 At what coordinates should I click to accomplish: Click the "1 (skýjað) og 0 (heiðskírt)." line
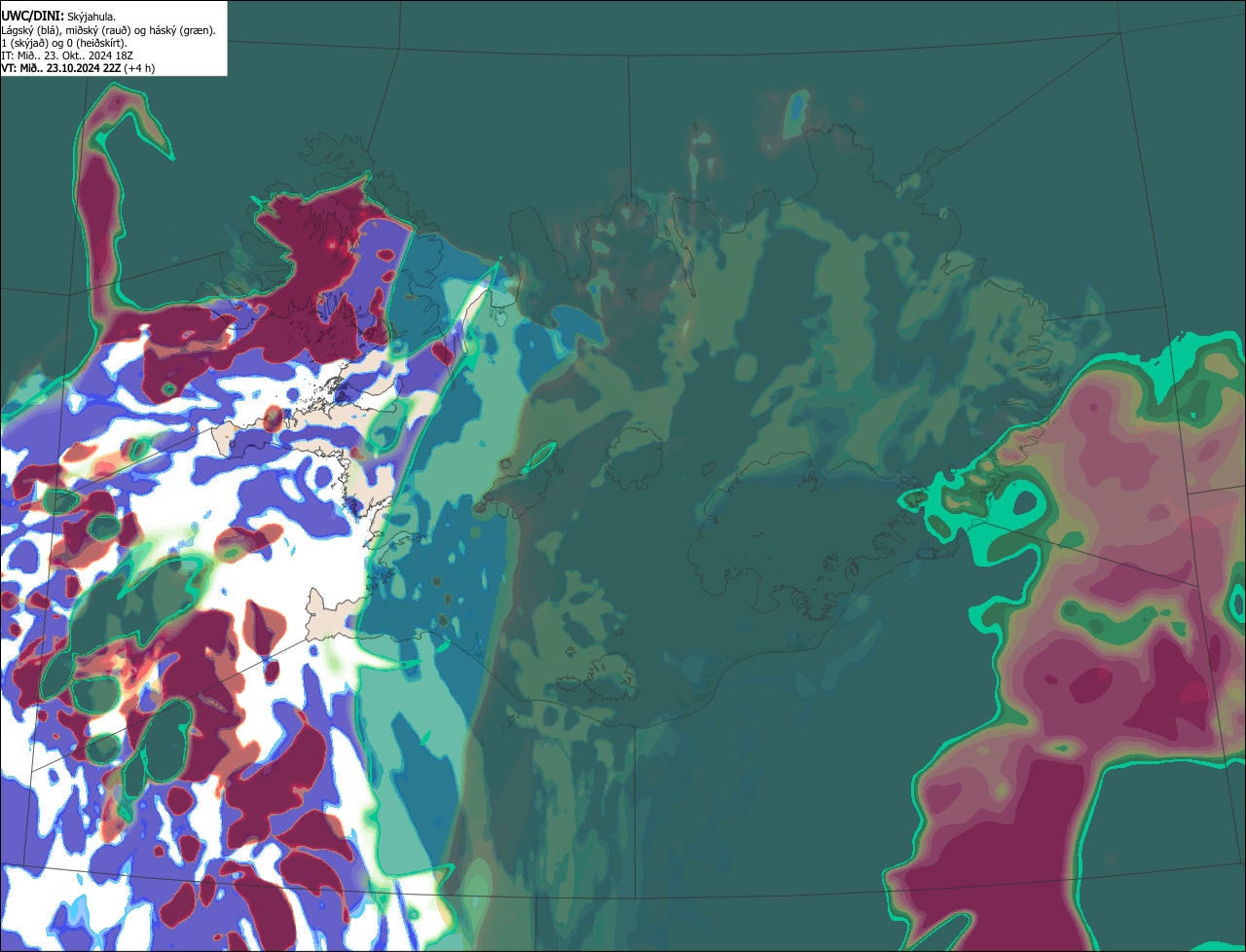click(x=64, y=43)
